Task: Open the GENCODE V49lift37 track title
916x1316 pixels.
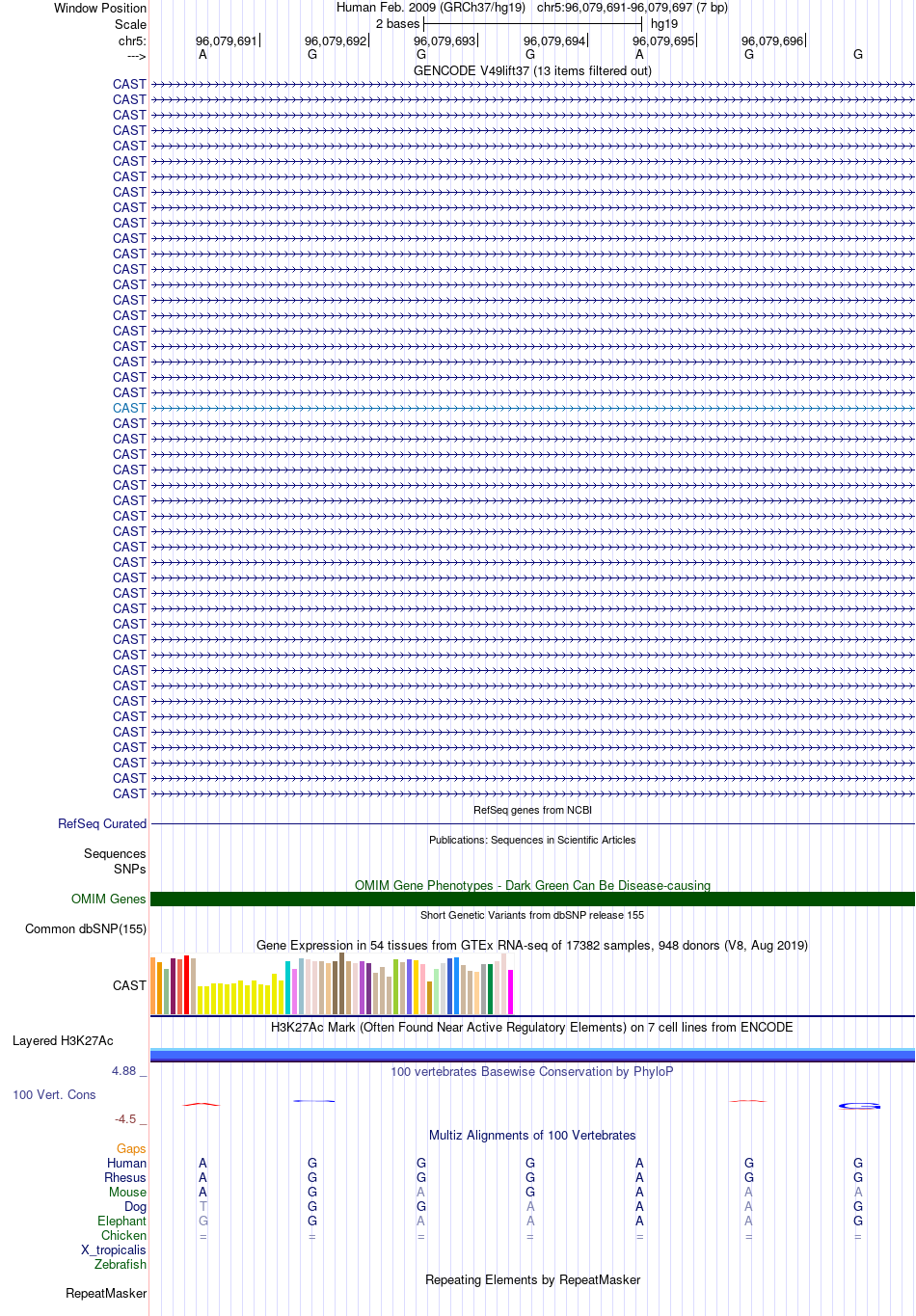Action: point(532,70)
